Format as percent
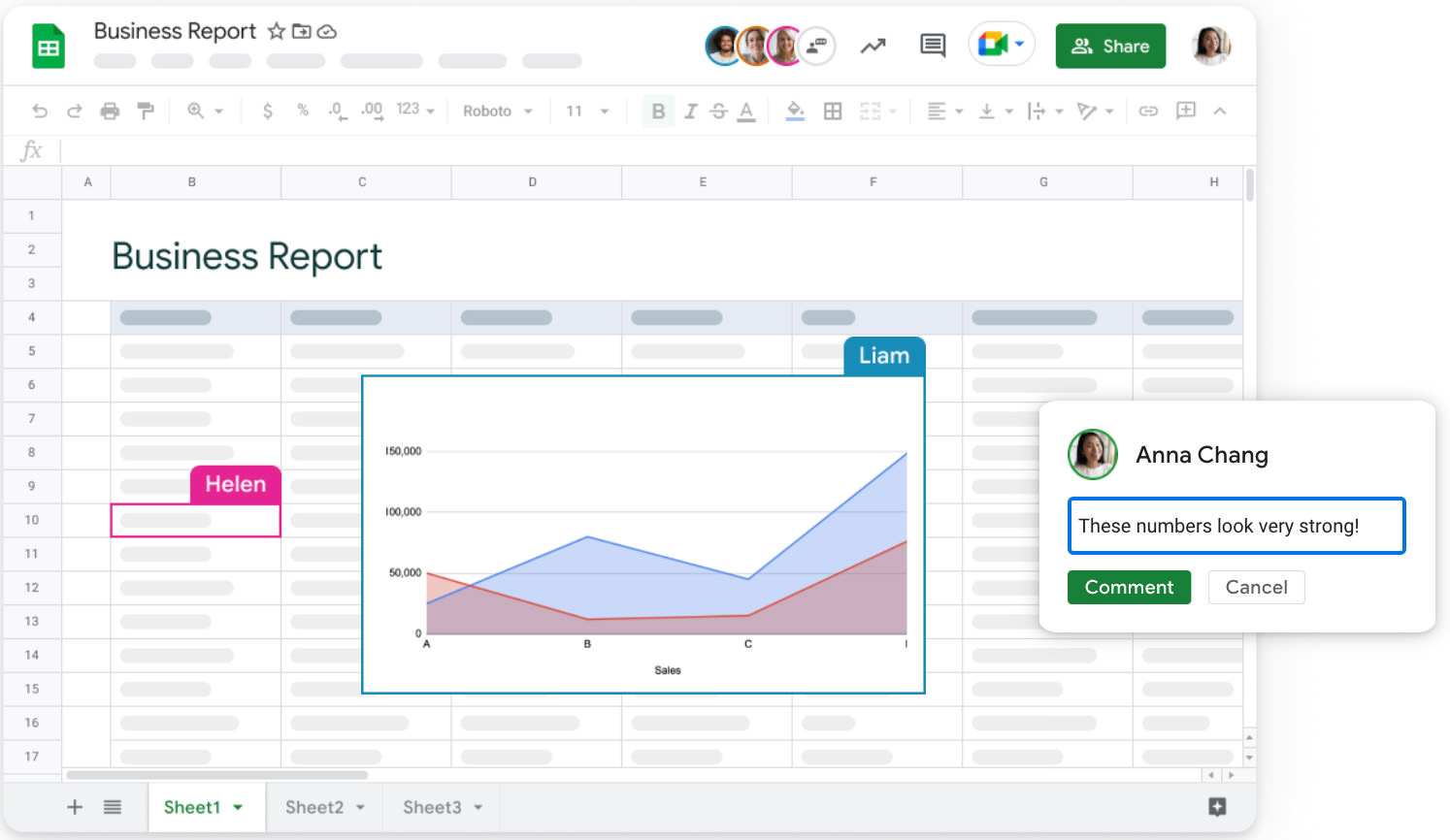This screenshot has width=1450, height=840. (x=303, y=111)
